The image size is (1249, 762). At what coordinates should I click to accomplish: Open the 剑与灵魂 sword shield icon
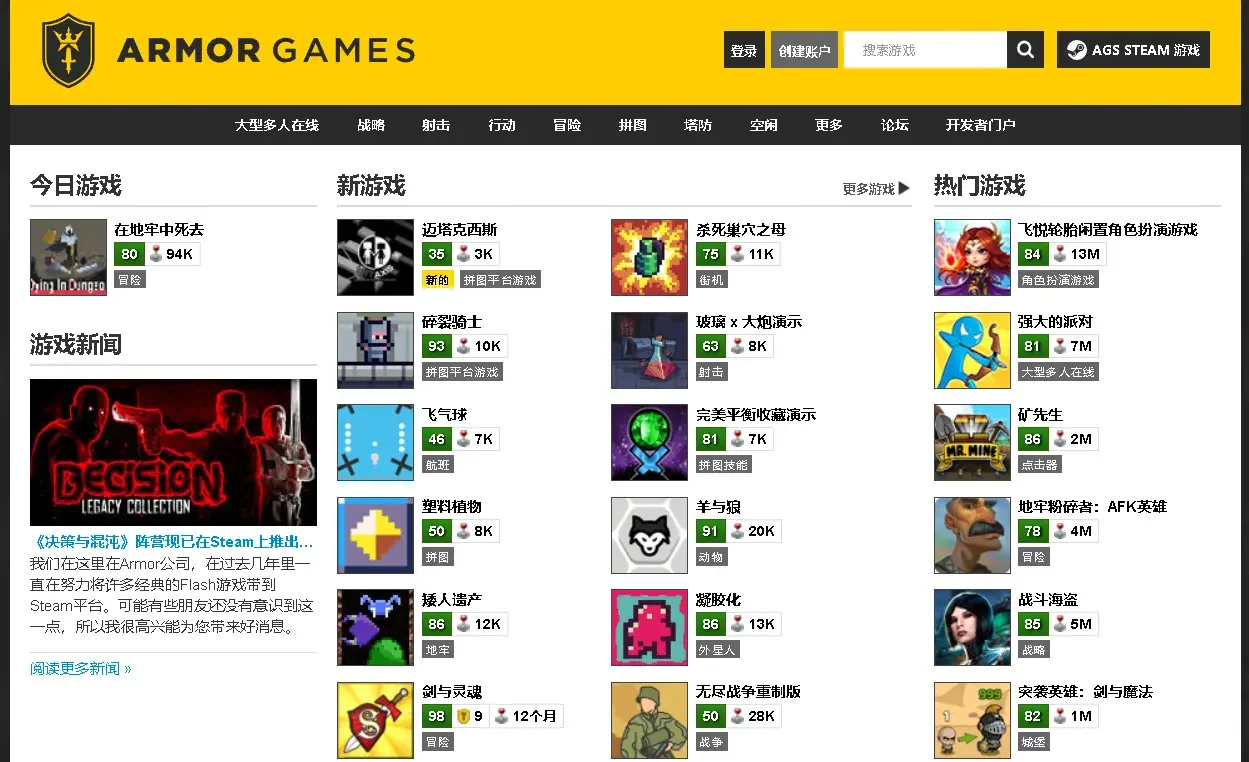pyautogui.click(x=375, y=720)
